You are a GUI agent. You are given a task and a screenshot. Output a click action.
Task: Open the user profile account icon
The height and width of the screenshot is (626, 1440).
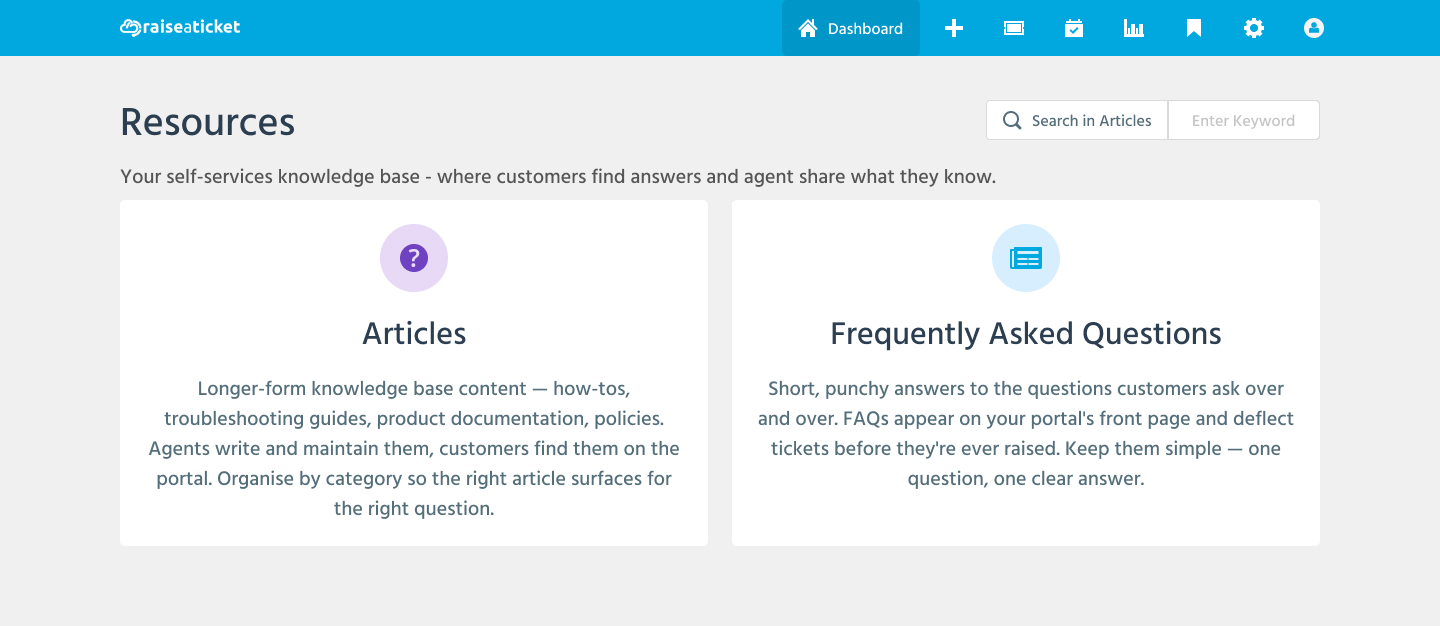tap(1314, 28)
